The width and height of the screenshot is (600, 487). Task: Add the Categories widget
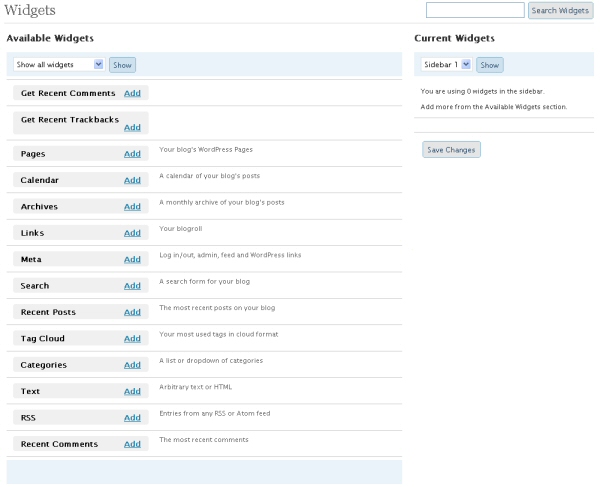click(x=132, y=365)
